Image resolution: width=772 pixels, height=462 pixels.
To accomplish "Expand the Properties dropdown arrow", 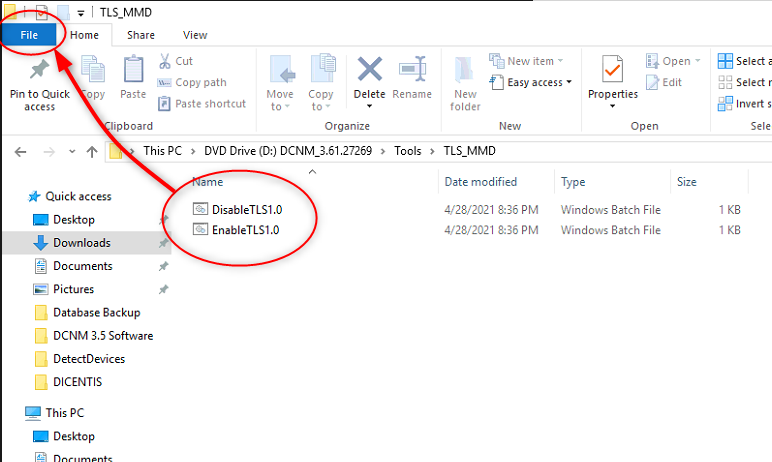I will tap(612, 106).
